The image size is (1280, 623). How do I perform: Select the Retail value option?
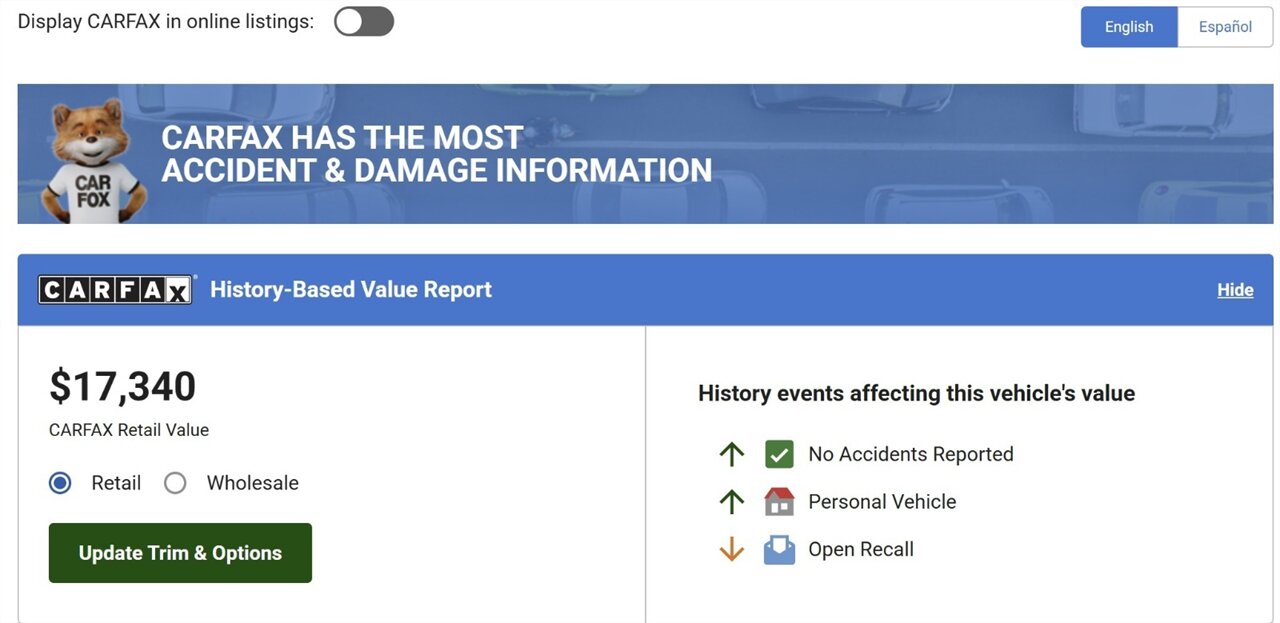pos(61,483)
